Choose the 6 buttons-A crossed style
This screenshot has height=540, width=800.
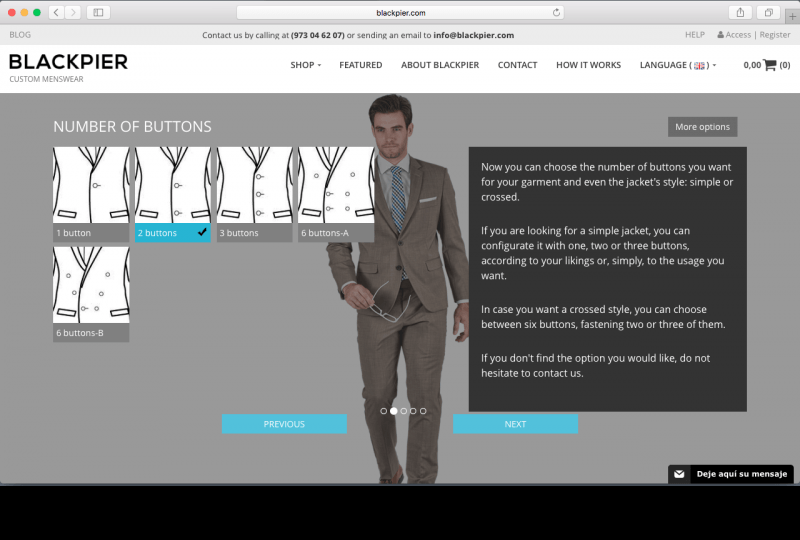[x=336, y=194]
